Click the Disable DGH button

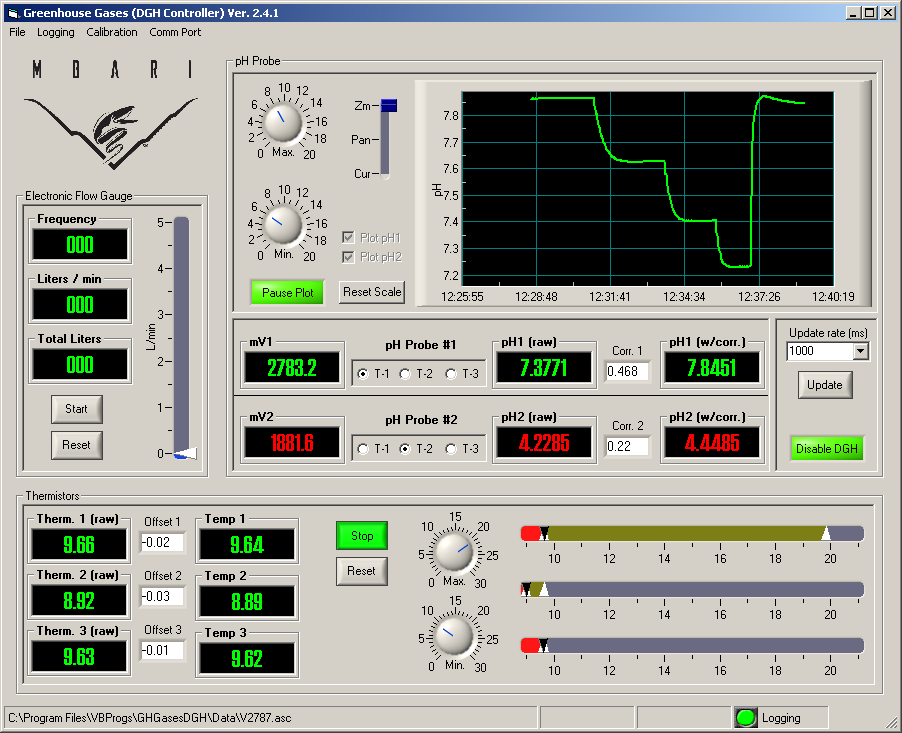826,449
